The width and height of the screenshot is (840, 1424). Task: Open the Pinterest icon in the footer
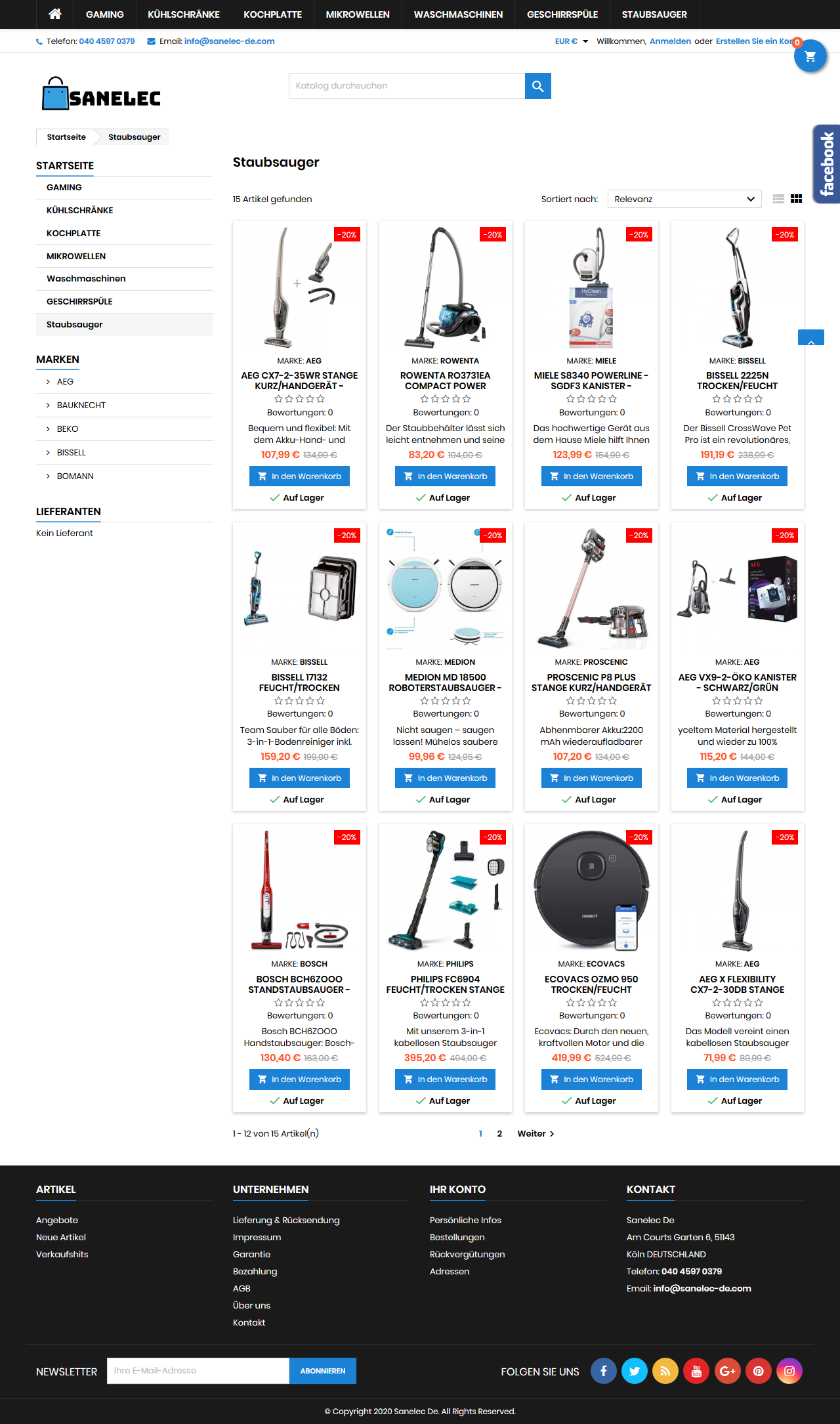[758, 1371]
